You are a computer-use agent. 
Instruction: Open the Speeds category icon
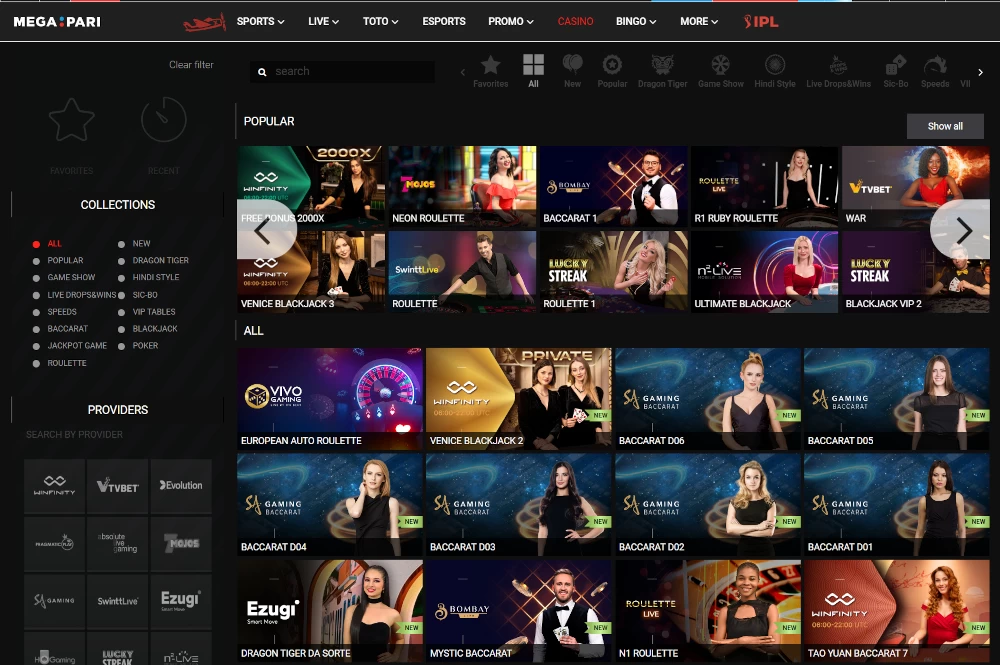click(x=935, y=65)
